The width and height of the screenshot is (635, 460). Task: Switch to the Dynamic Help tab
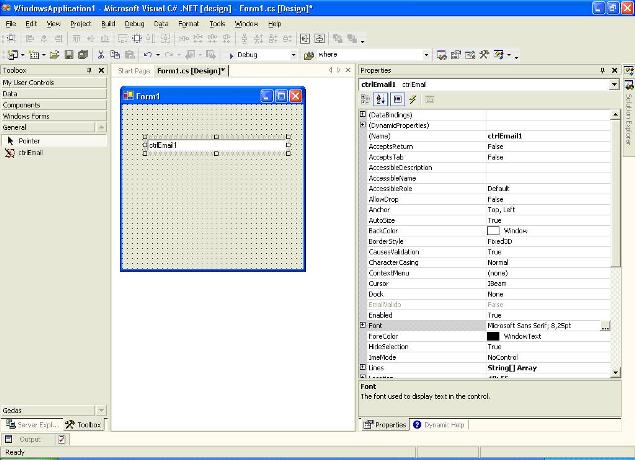pos(439,425)
